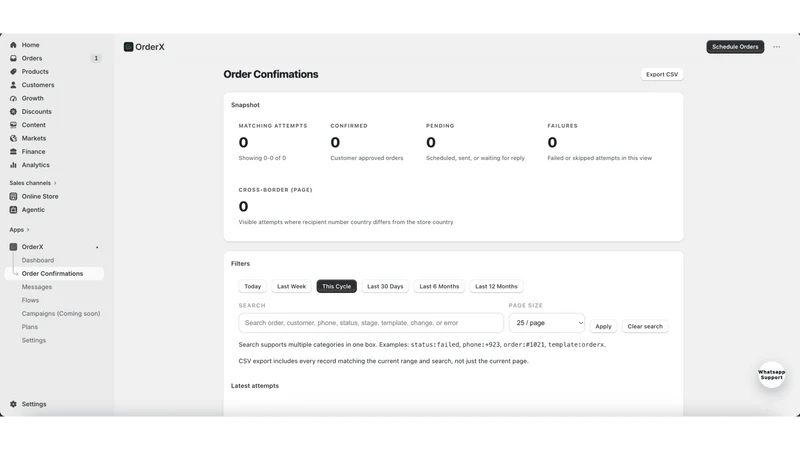The image size is (800, 450).
Task: Select the Last Week filter
Action: coord(291,286)
